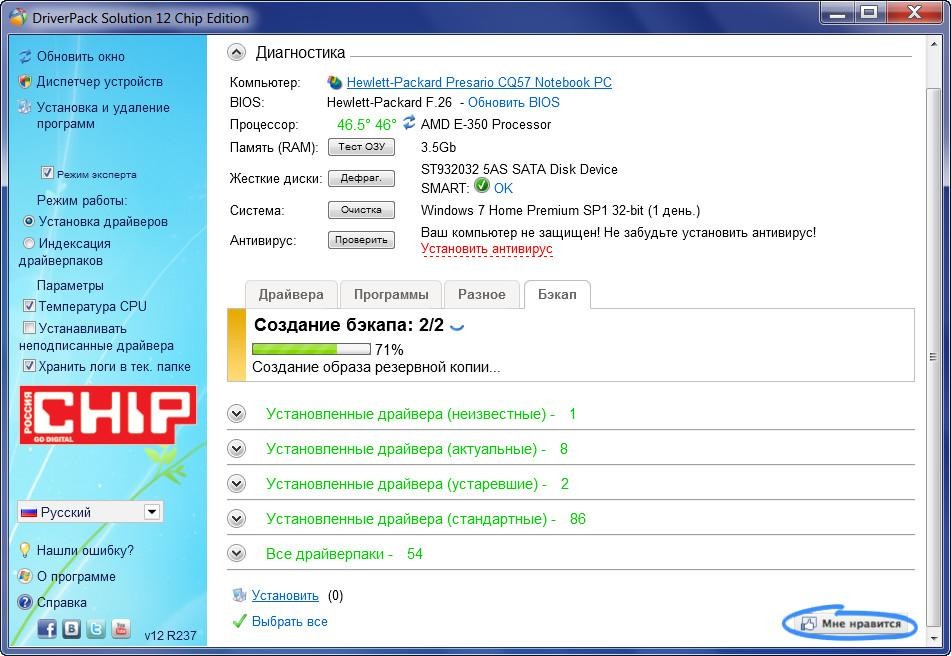The image size is (951, 656).
Task: Select the Установка драйверов radio button
Action: [29, 221]
